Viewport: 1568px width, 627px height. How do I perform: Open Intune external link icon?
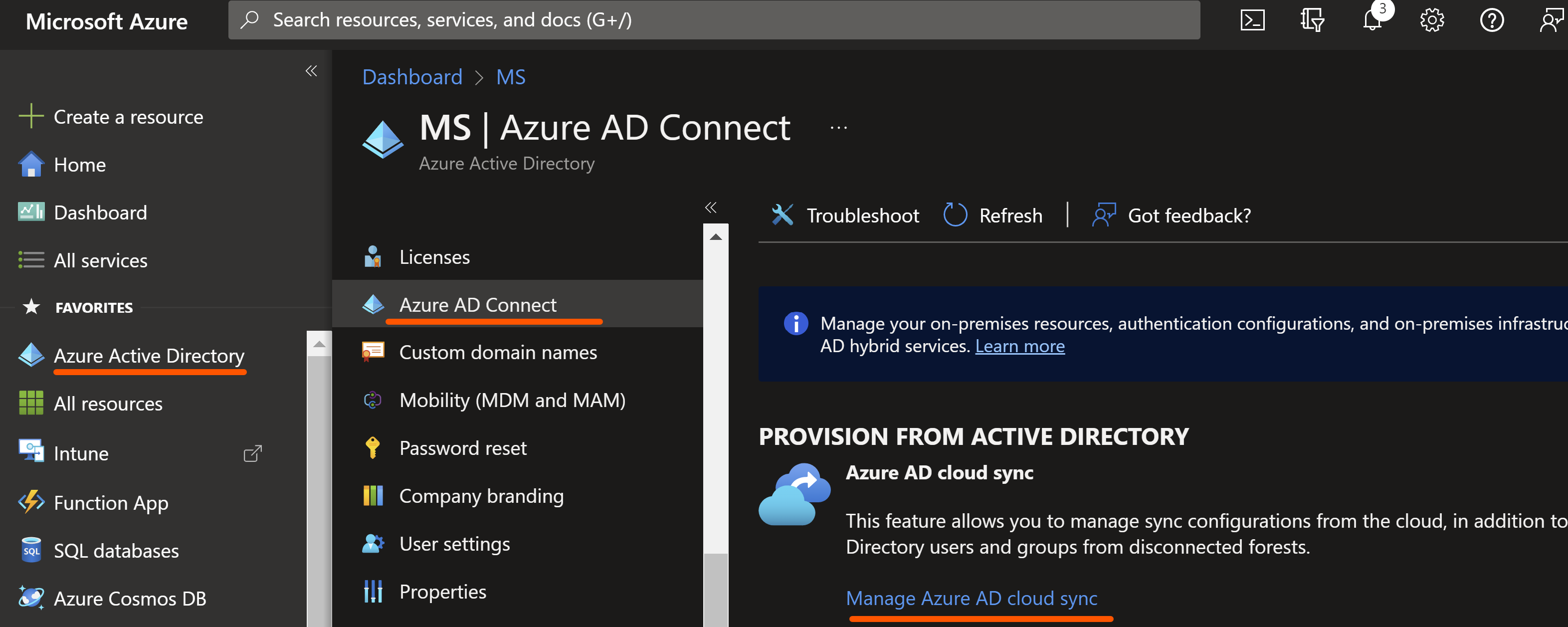tap(252, 453)
